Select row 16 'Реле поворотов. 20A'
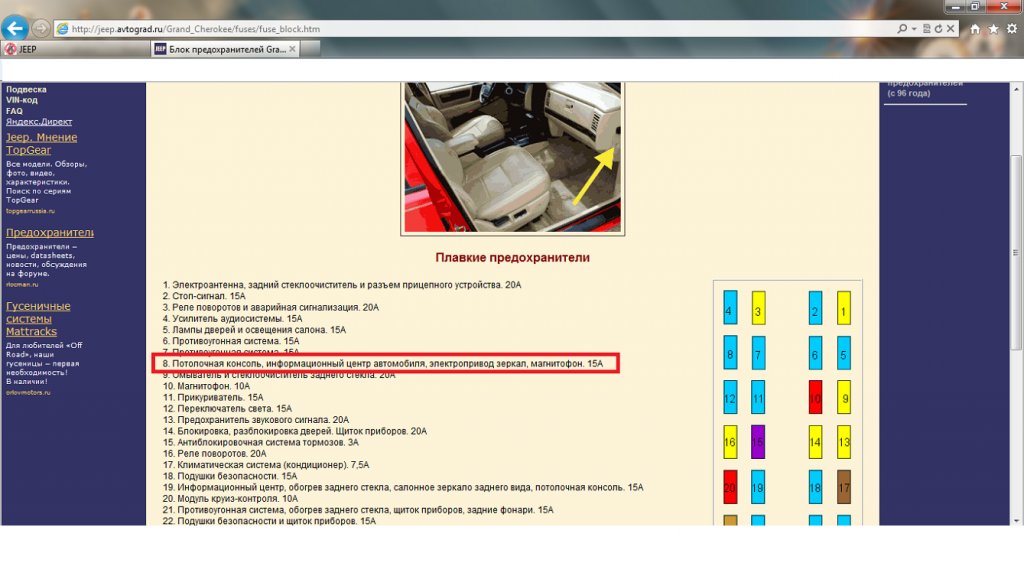 [x=214, y=453]
